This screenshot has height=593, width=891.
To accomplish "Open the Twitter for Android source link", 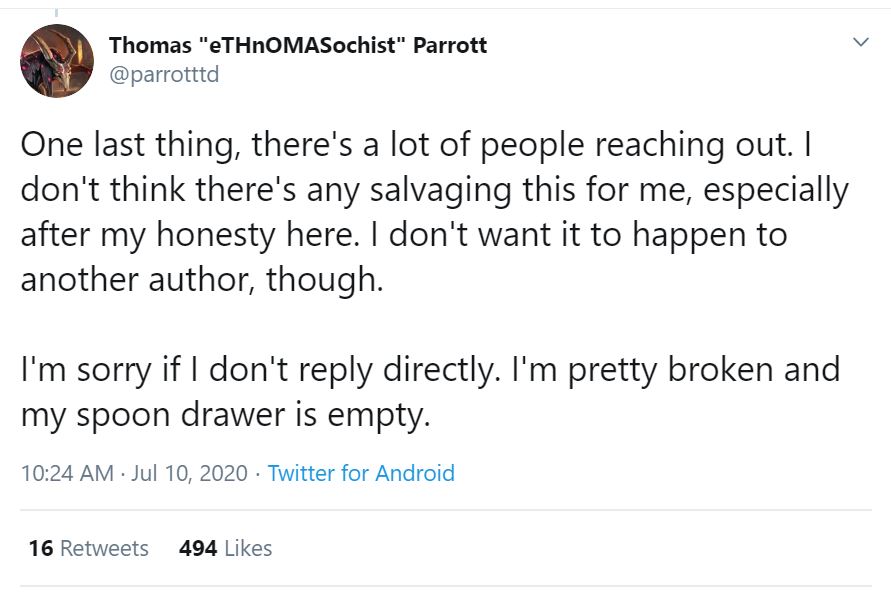I will pyautogui.click(x=361, y=473).
